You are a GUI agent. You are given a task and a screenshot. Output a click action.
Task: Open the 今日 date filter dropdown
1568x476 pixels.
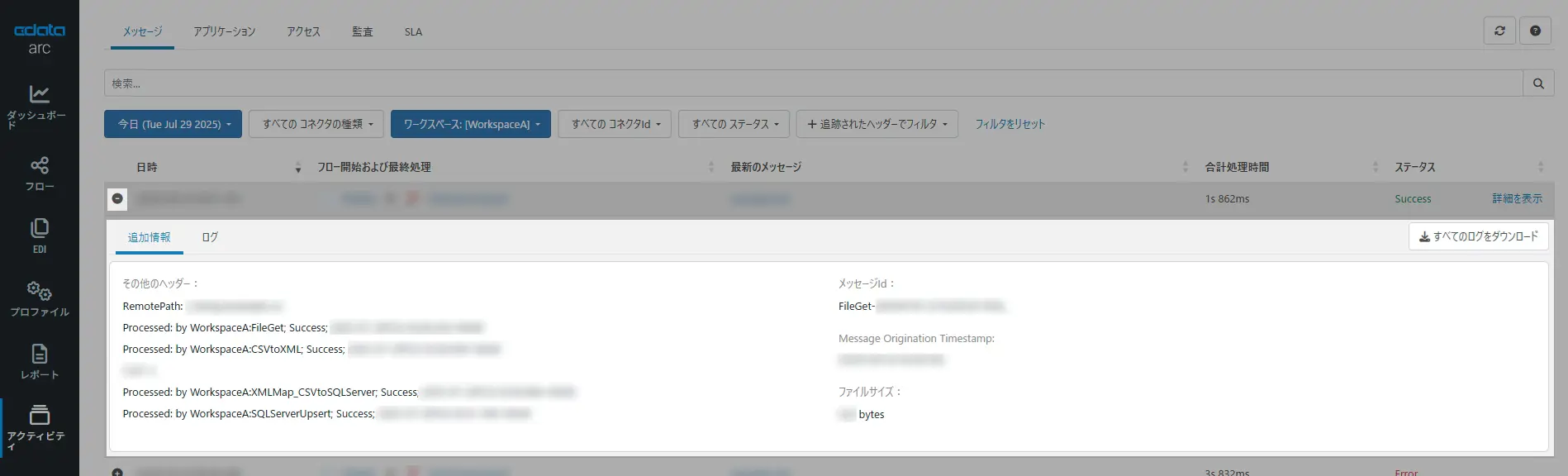point(173,124)
